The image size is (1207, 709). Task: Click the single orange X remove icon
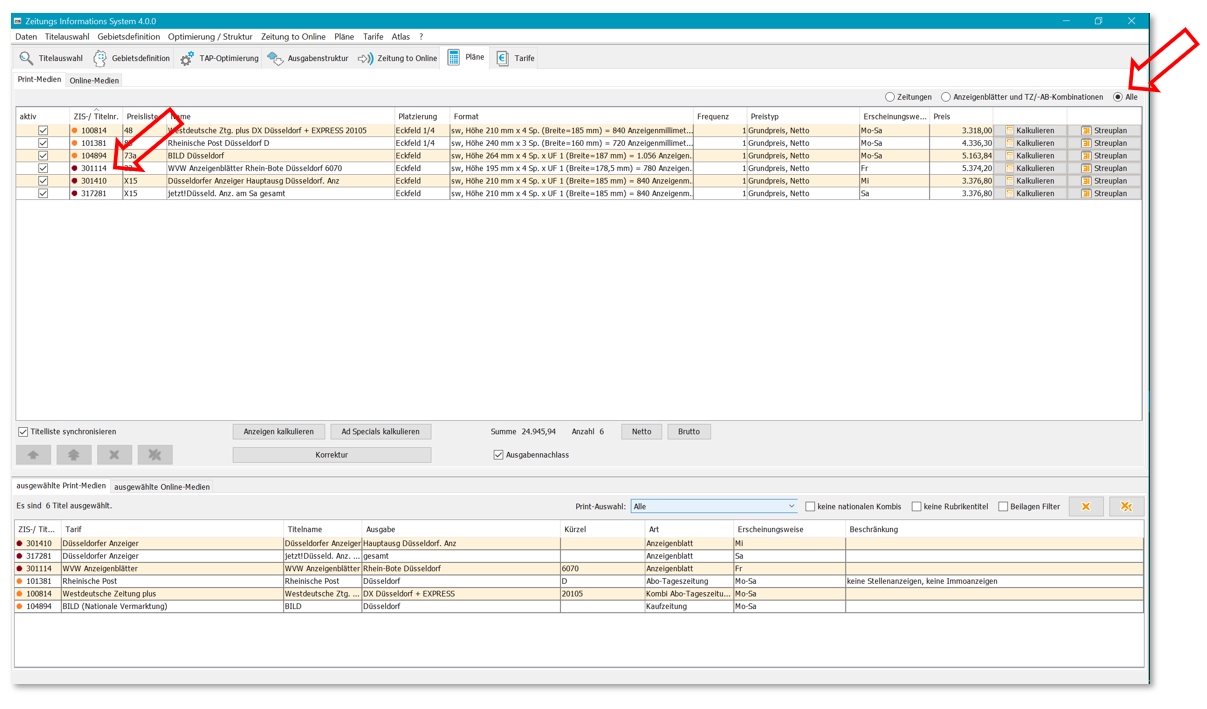[x=1085, y=507]
